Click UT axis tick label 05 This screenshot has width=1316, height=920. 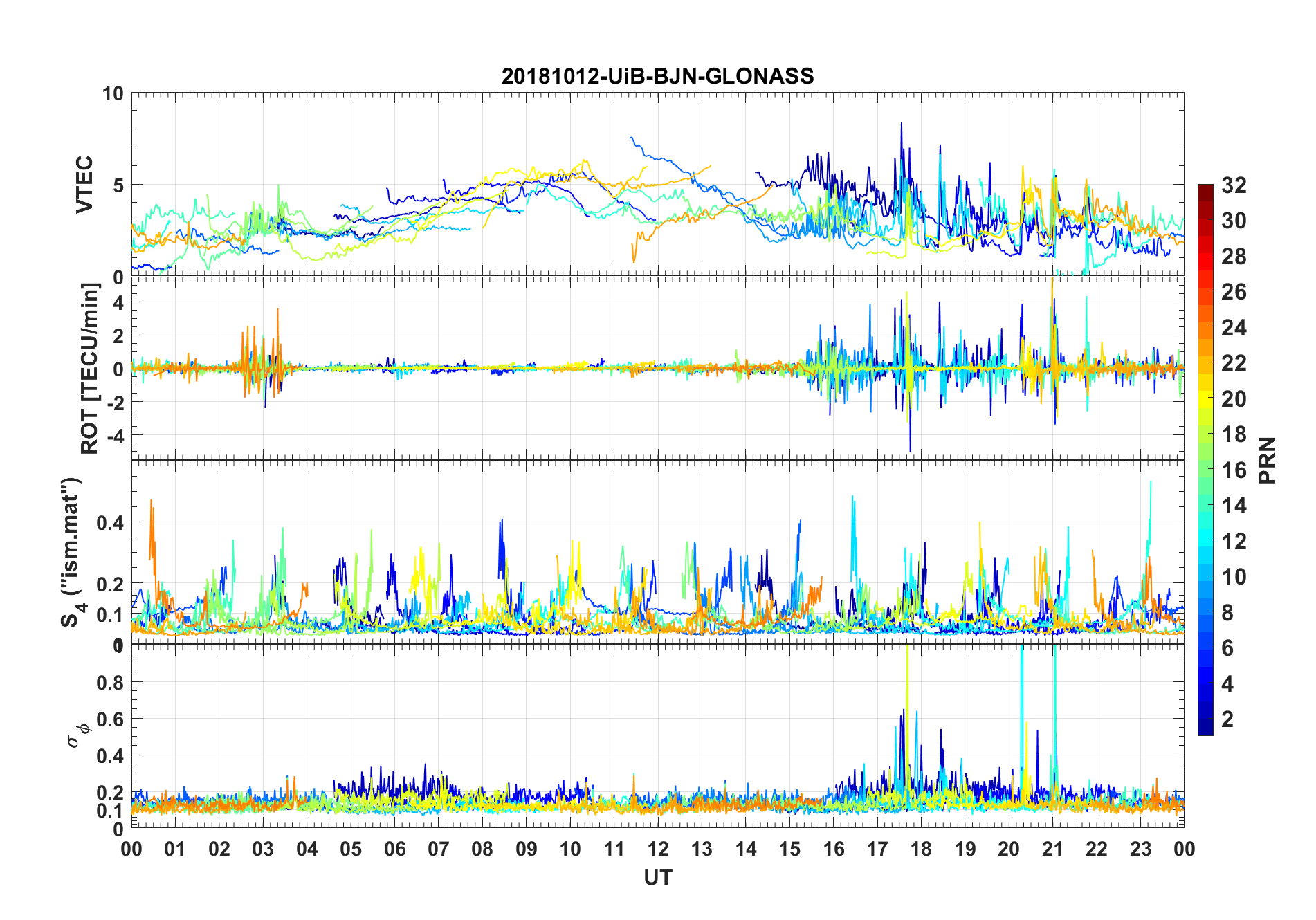351,849
